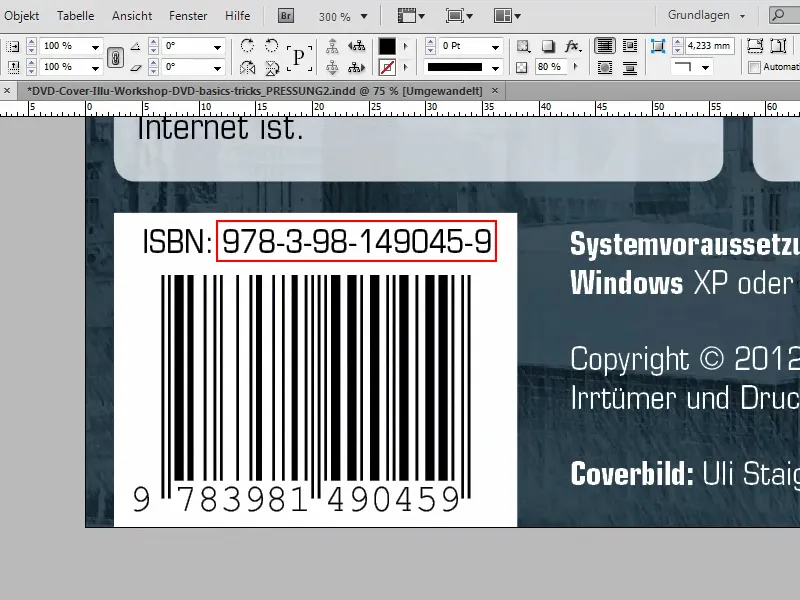This screenshot has width=800, height=600.
Task: Open the corner shape dropdown
Action: pyautogui.click(x=706, y=67)
